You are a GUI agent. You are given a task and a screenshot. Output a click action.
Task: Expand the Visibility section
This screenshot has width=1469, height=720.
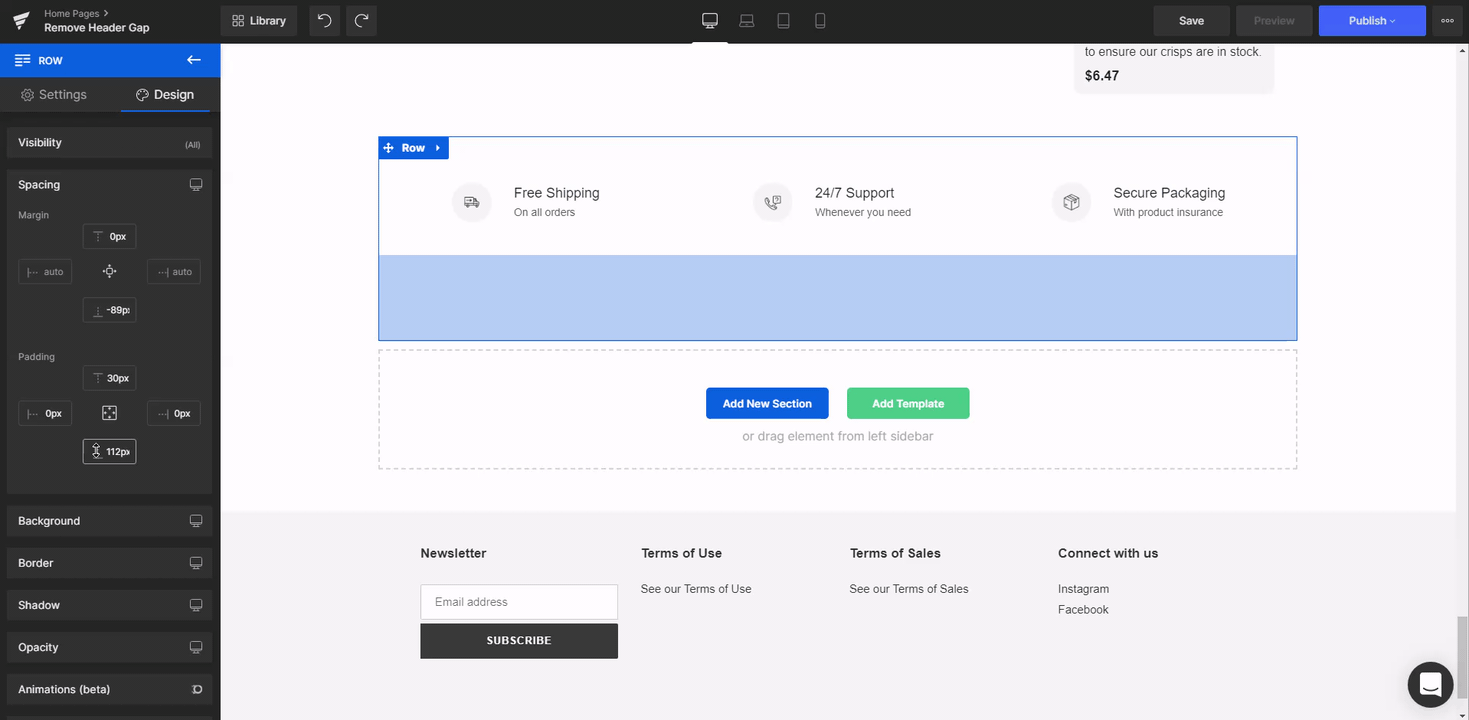[109, 143]
